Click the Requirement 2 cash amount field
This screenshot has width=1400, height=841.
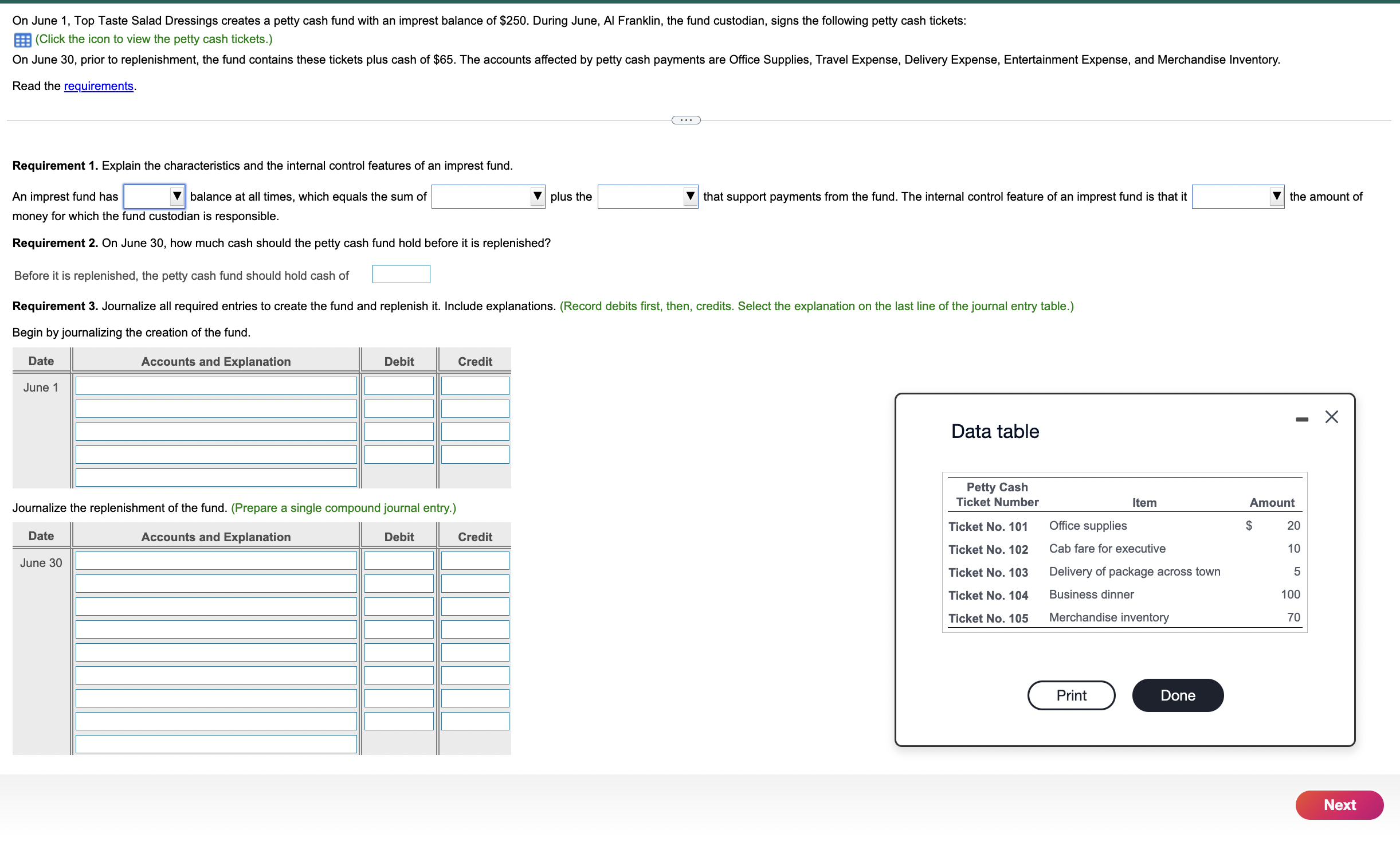click(x=401, y=275)
